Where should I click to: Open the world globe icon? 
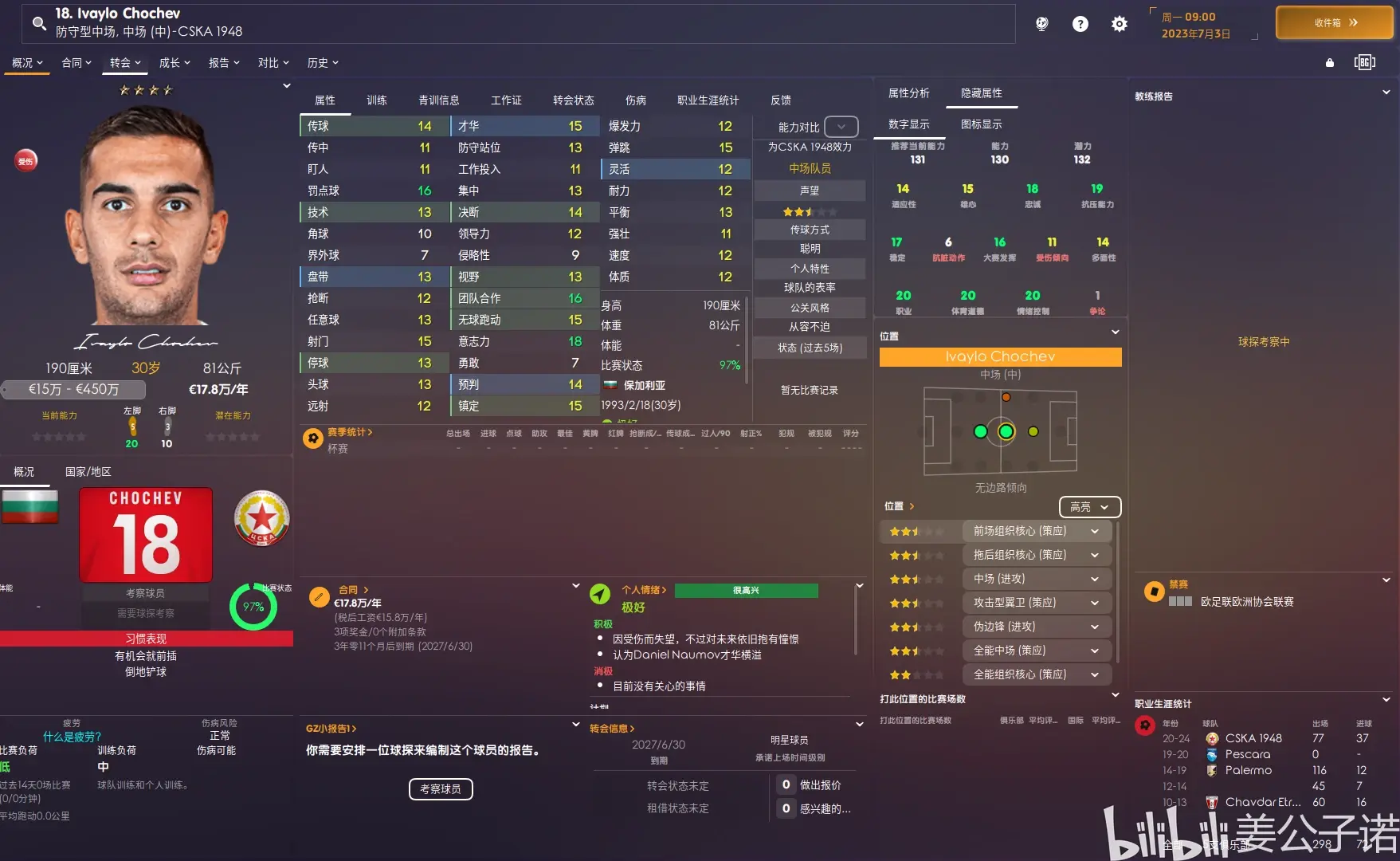click(1041, 24)
